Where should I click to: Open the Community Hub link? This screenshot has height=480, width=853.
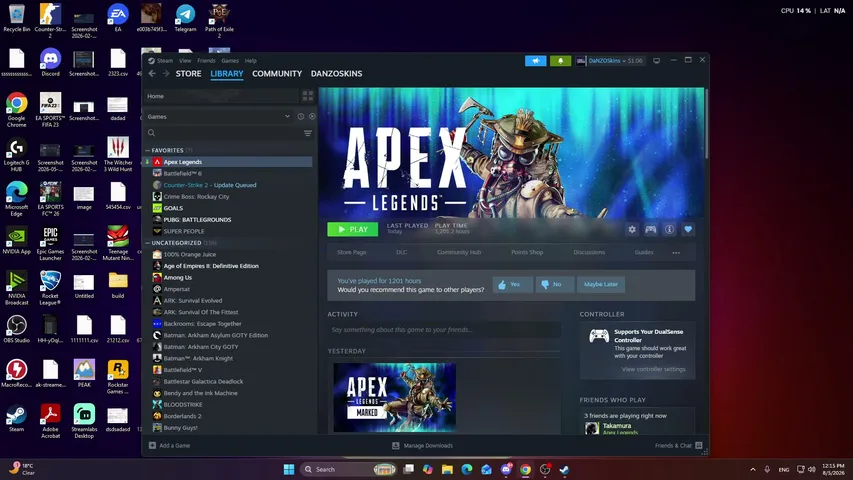tap(459, 253)
